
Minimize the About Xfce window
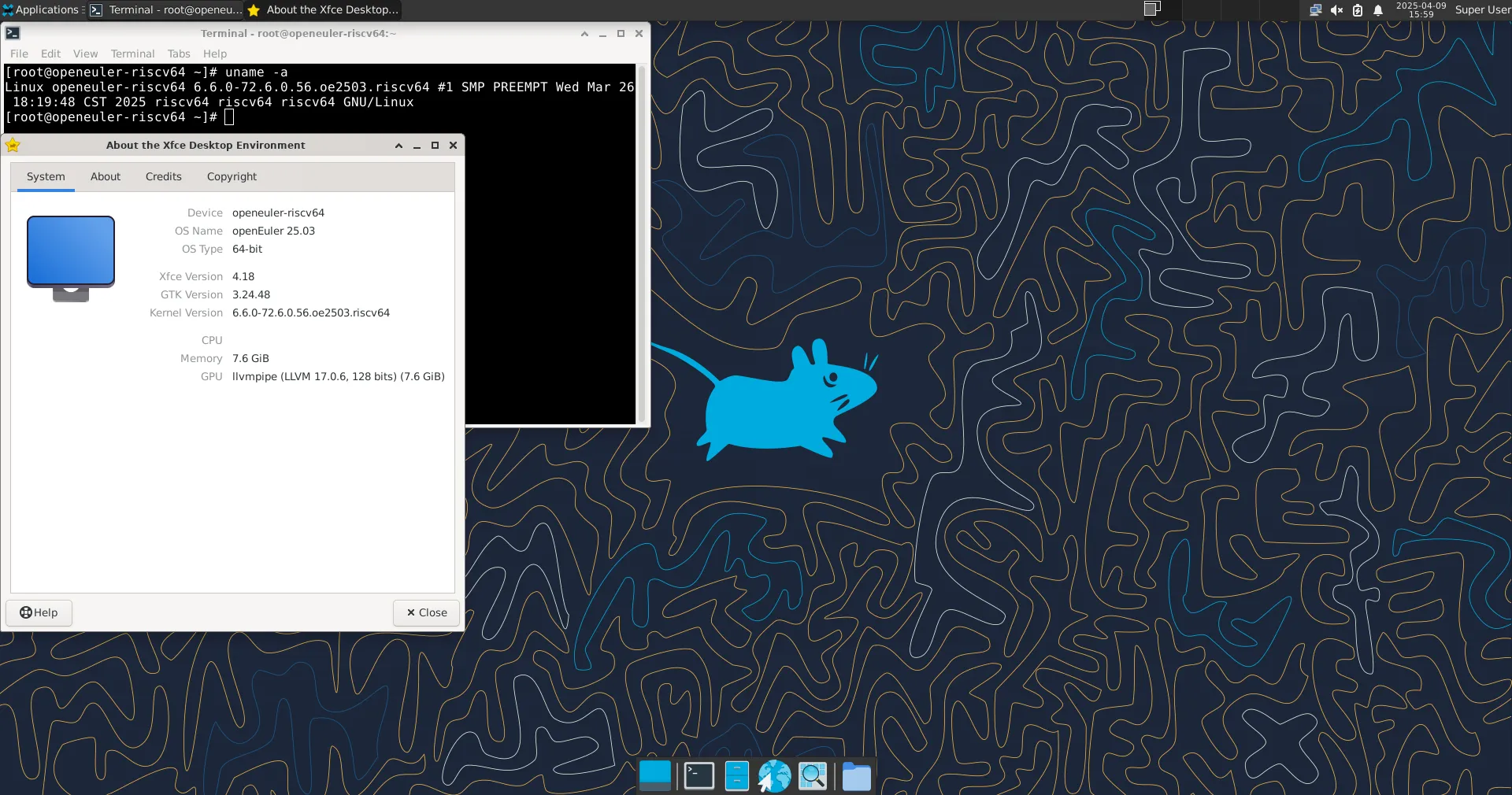pyautogui.click(x=417, y=146)
